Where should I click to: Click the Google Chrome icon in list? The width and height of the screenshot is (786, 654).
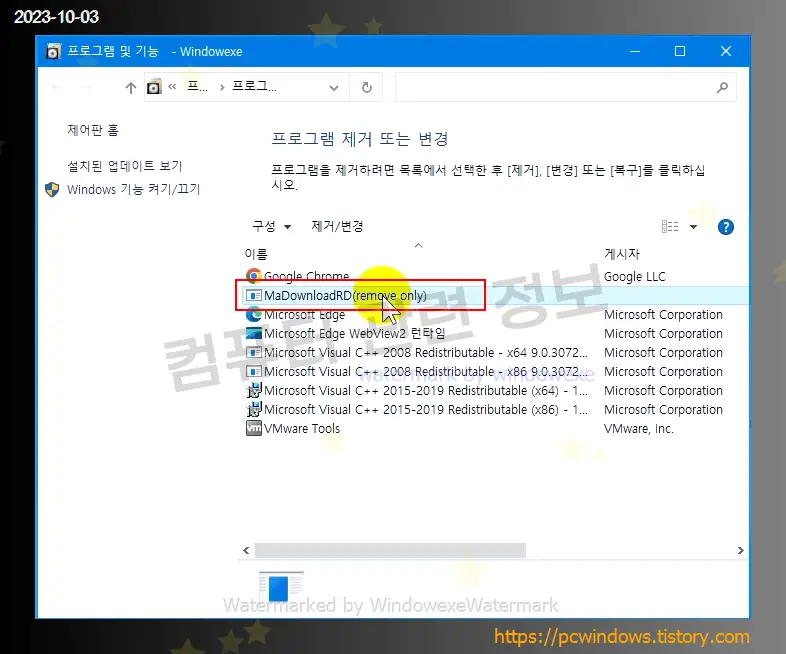pos(254,276)
